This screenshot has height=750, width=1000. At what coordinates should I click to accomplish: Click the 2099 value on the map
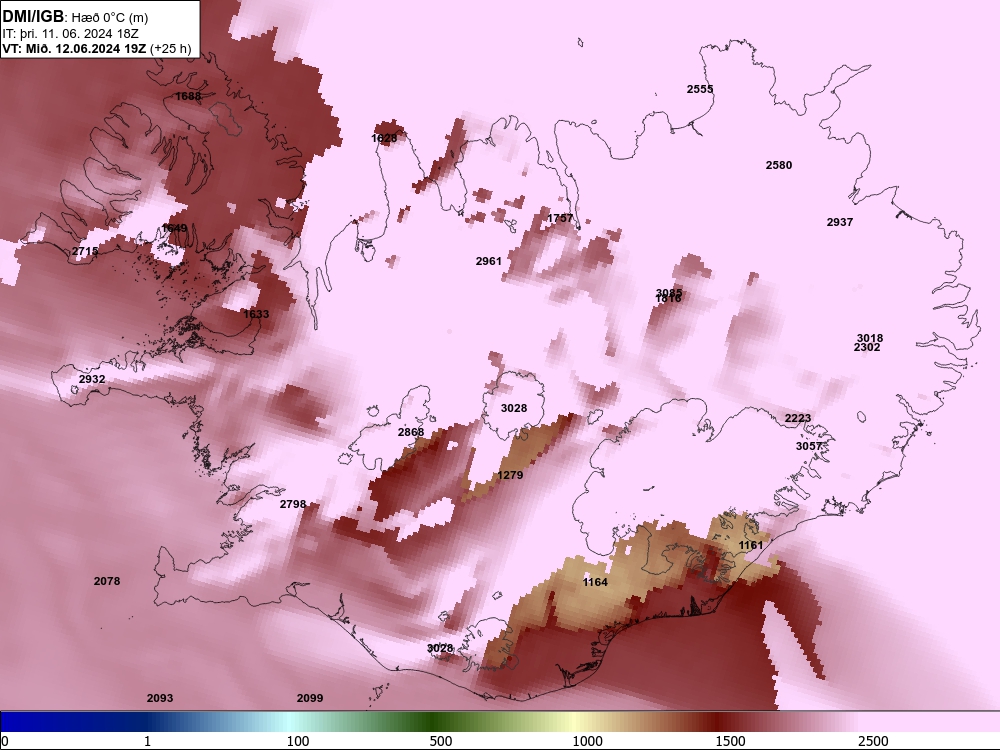tap(310, 698)
